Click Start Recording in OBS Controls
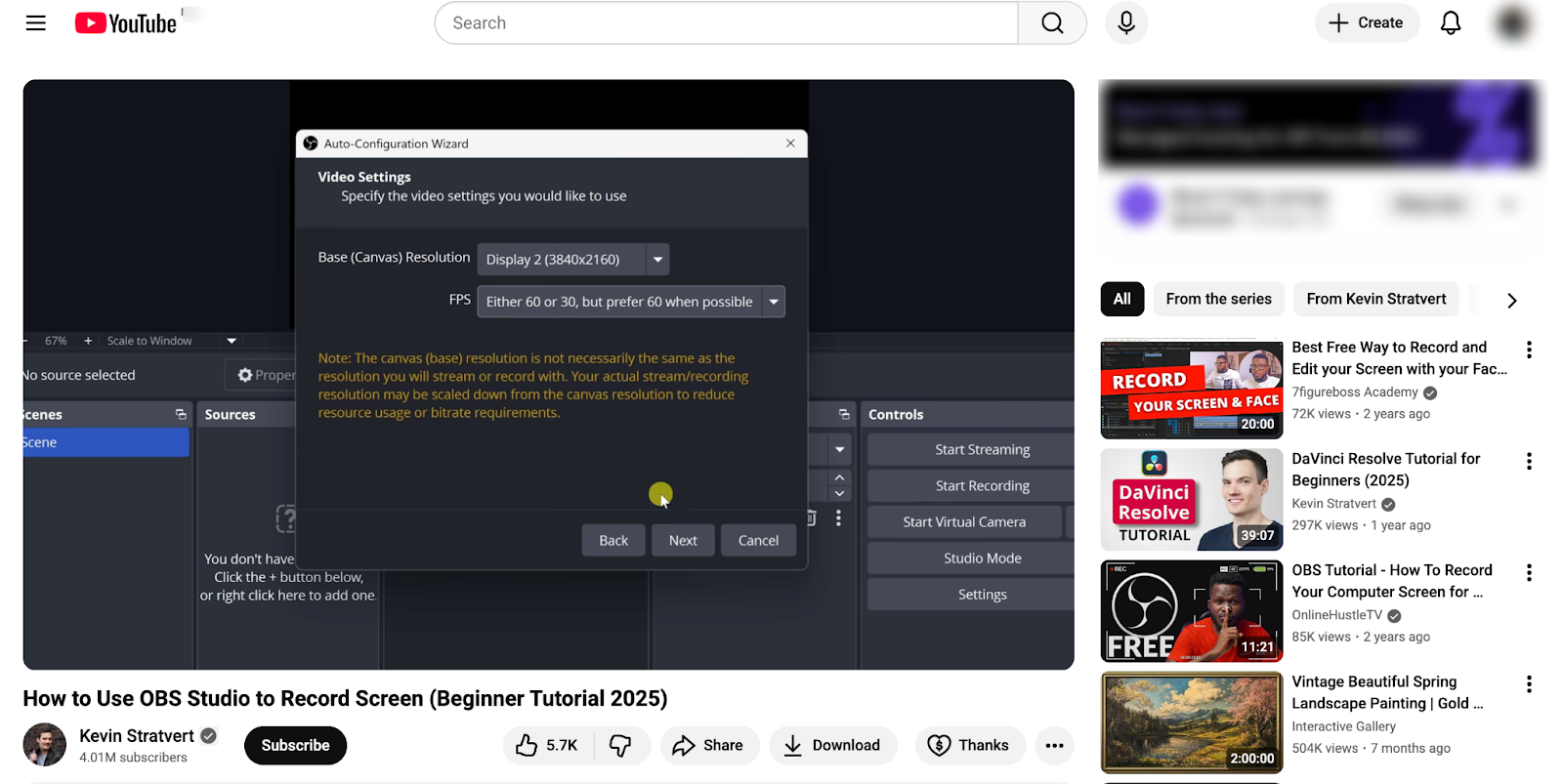 970,485
